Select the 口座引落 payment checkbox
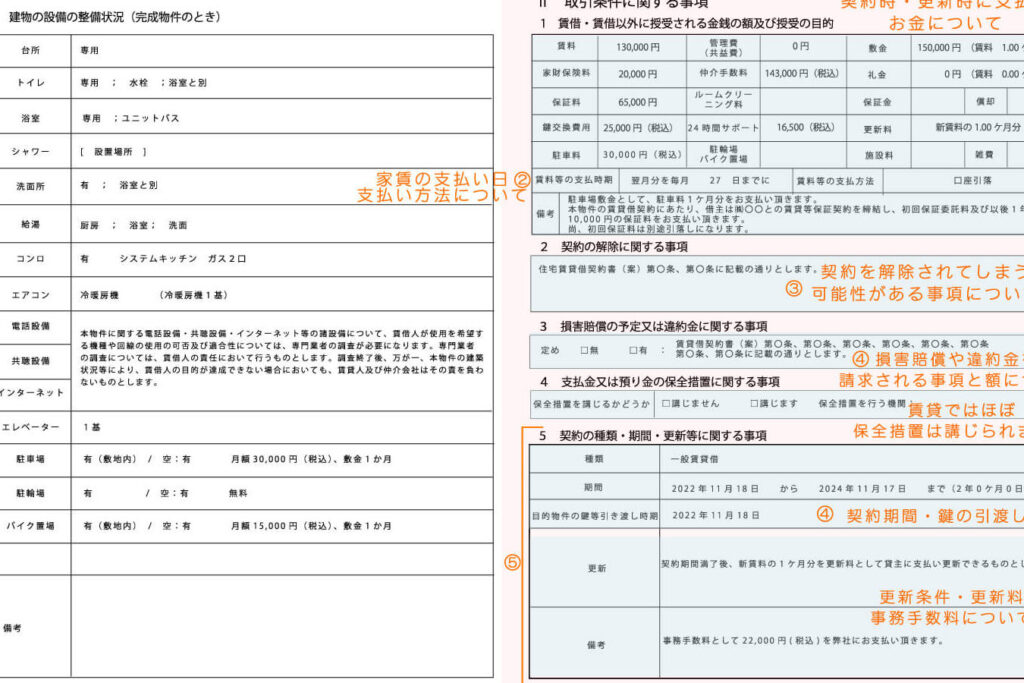 coord(956,181)
